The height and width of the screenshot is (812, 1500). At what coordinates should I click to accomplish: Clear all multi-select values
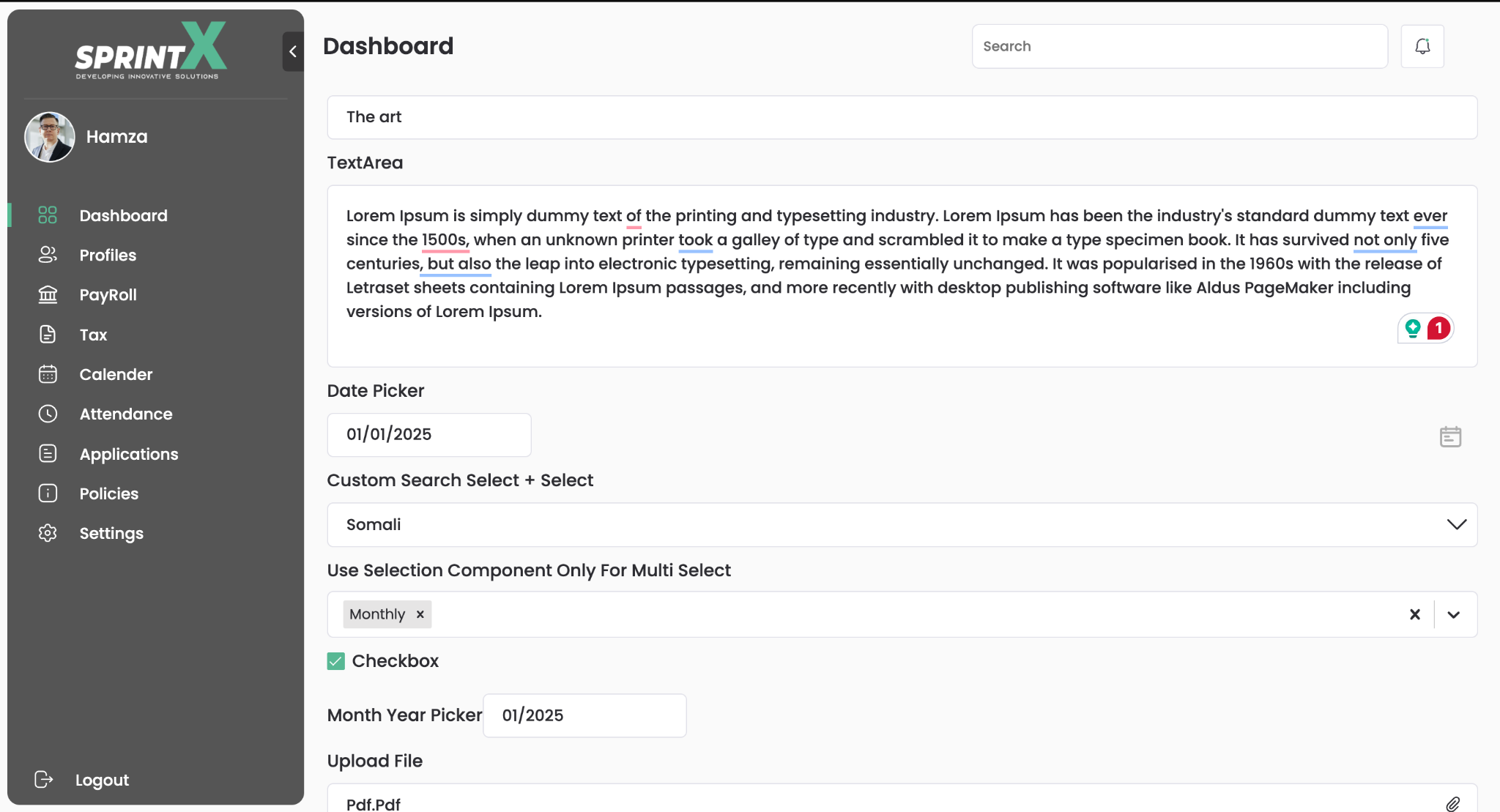tap(1414, 614)
